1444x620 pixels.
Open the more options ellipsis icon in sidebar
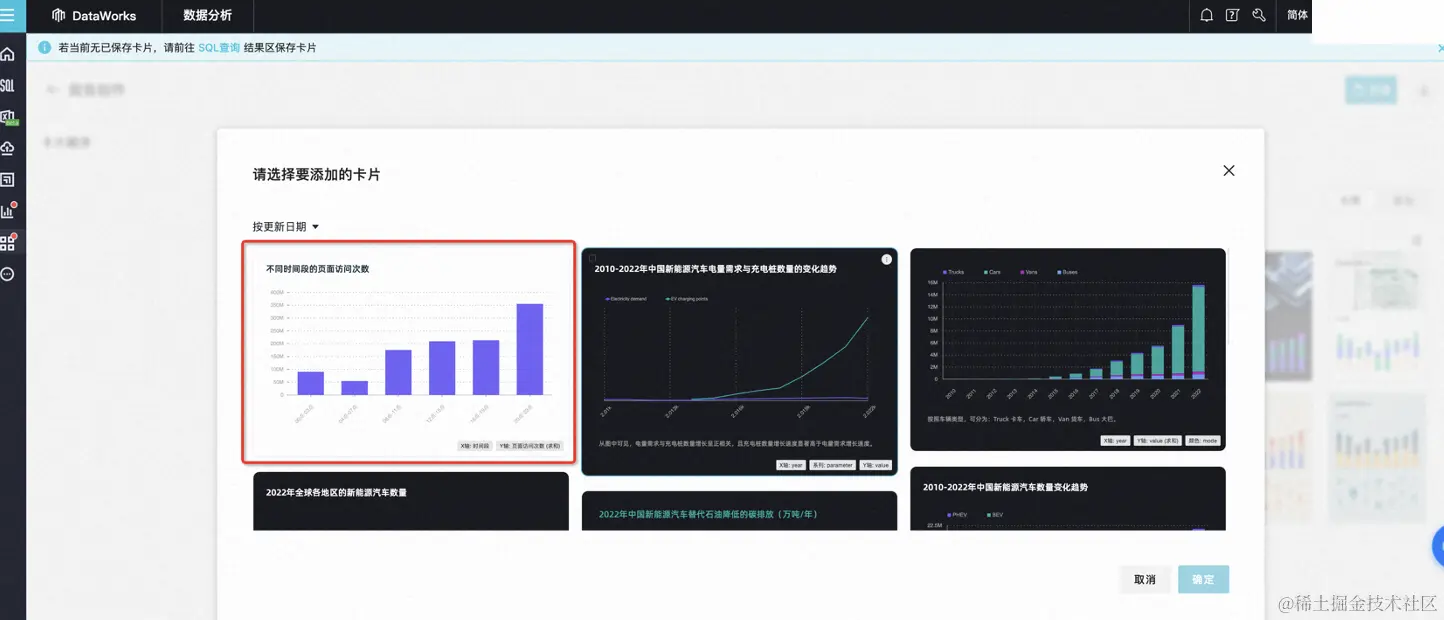[8, 274]
